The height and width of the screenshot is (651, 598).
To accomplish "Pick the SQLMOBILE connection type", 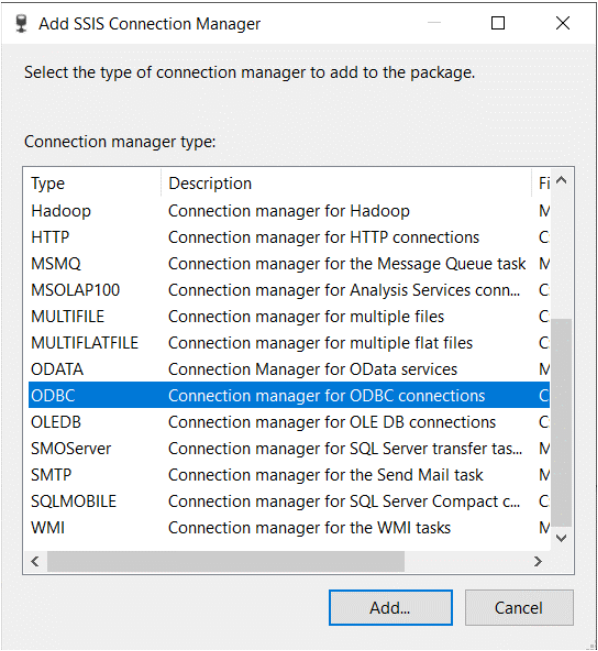I will click(289, 501).
